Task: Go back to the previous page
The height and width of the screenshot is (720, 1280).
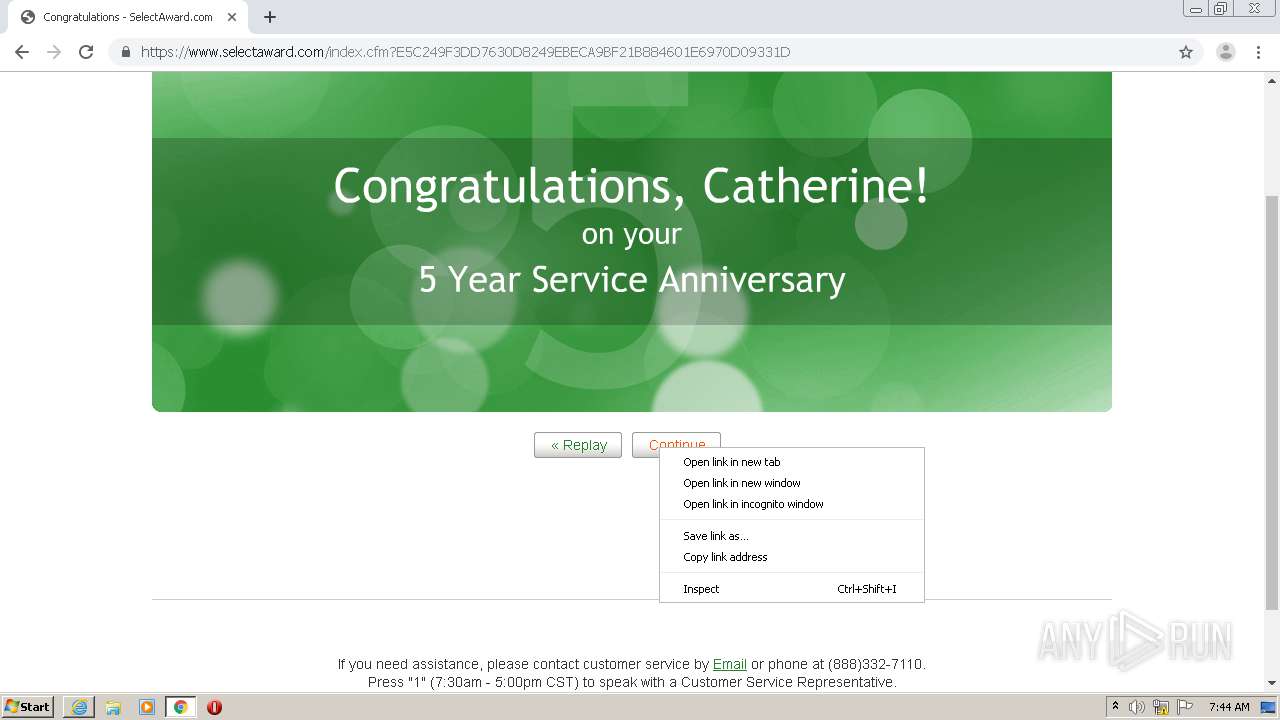Action: (x=22, y=52)
